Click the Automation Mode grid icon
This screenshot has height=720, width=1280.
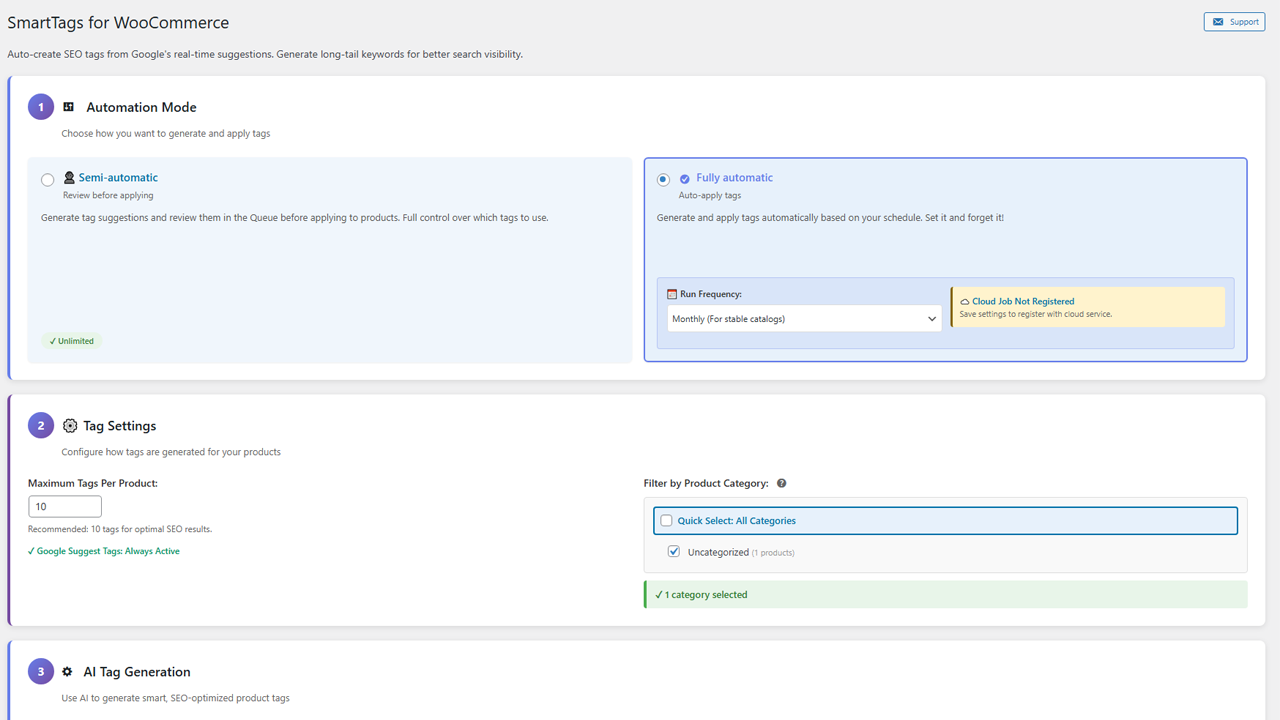tap(68, 106)
